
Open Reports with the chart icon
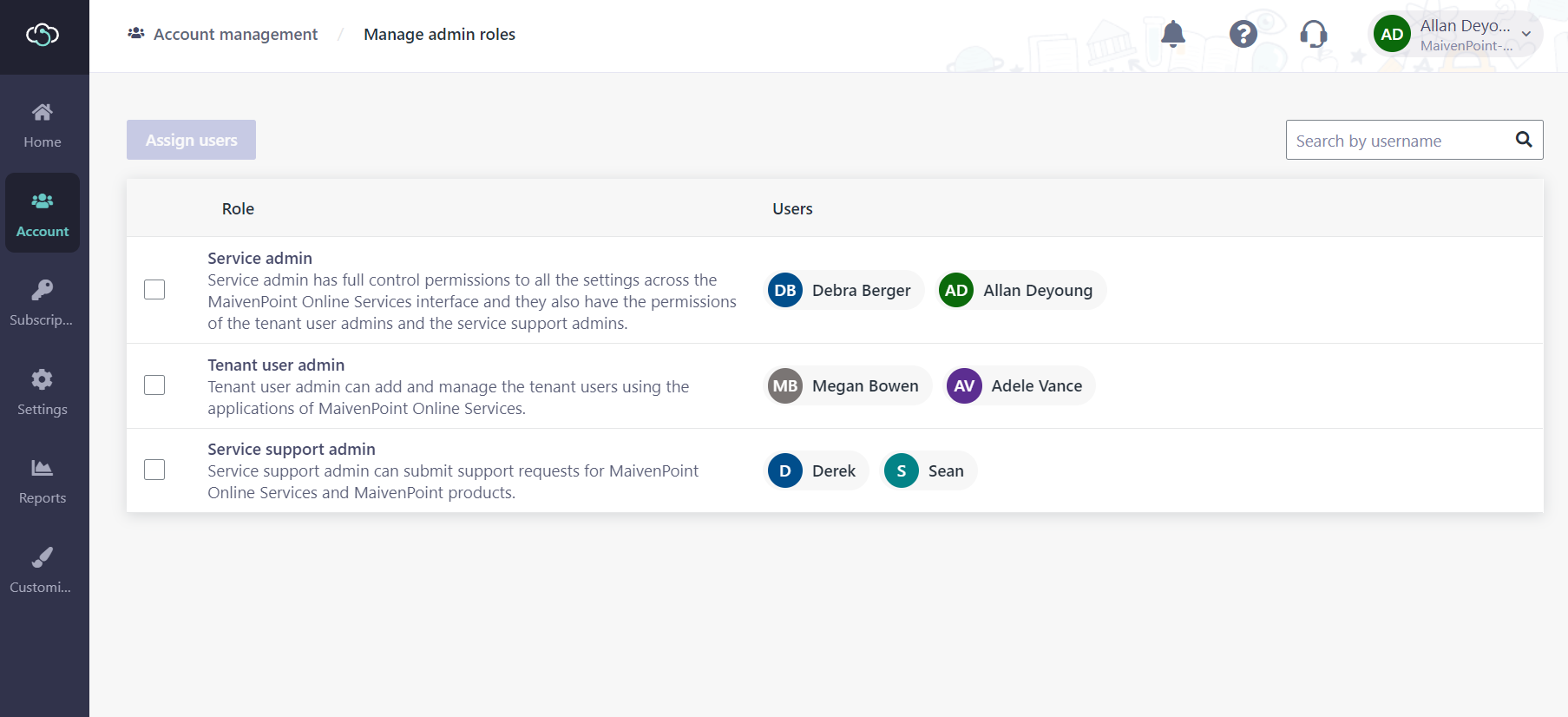point(43,482)
